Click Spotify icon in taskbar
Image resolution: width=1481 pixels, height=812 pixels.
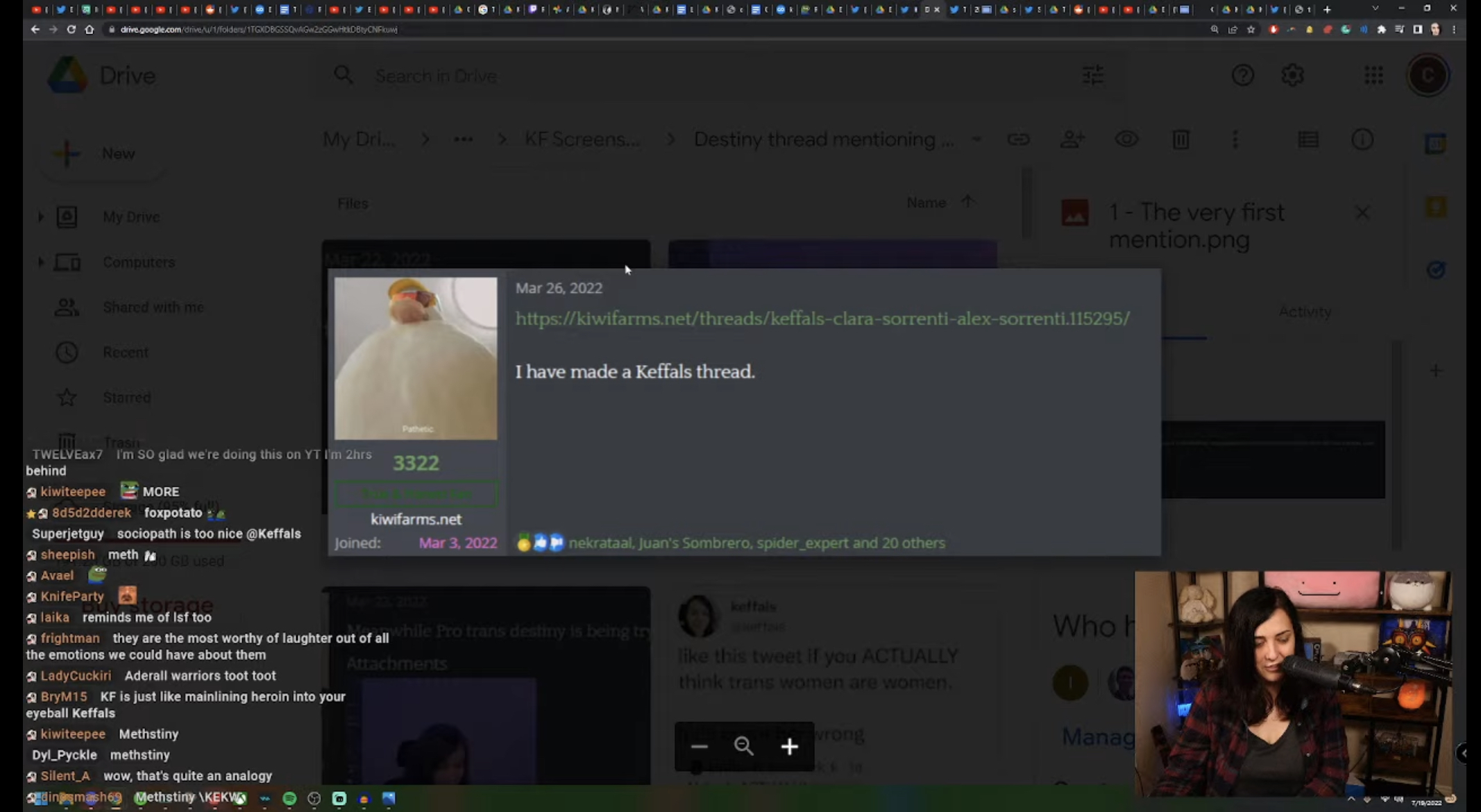[289, 799]
